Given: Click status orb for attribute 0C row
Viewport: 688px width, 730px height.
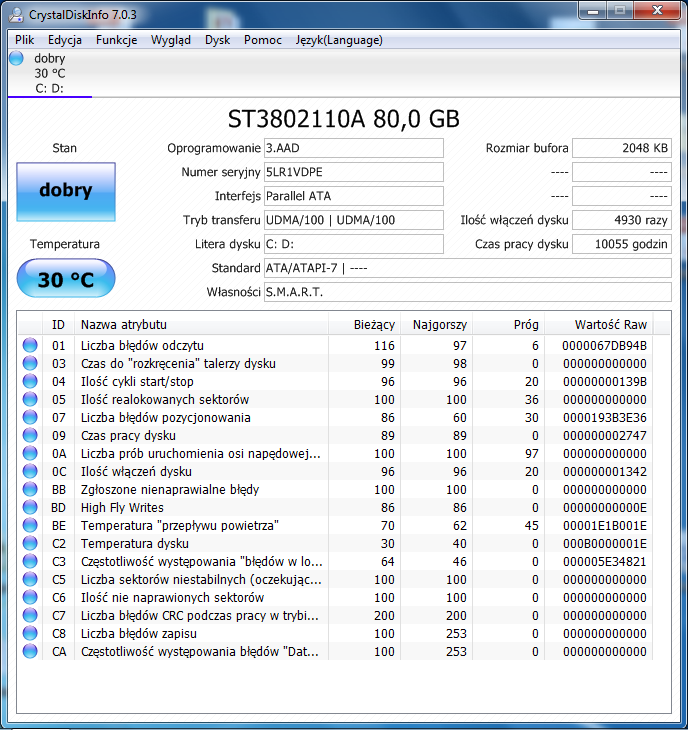Looking at the screenshot, I should click(x=30, y=472).
